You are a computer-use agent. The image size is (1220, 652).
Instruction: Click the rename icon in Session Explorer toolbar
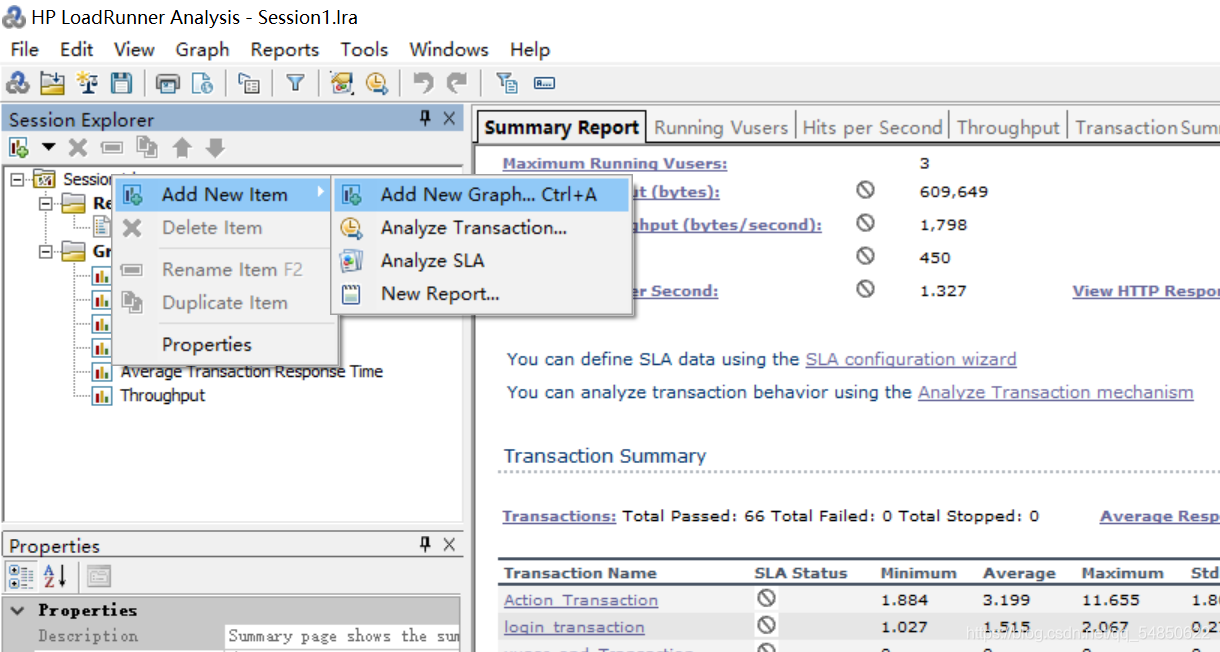point(112,148)
